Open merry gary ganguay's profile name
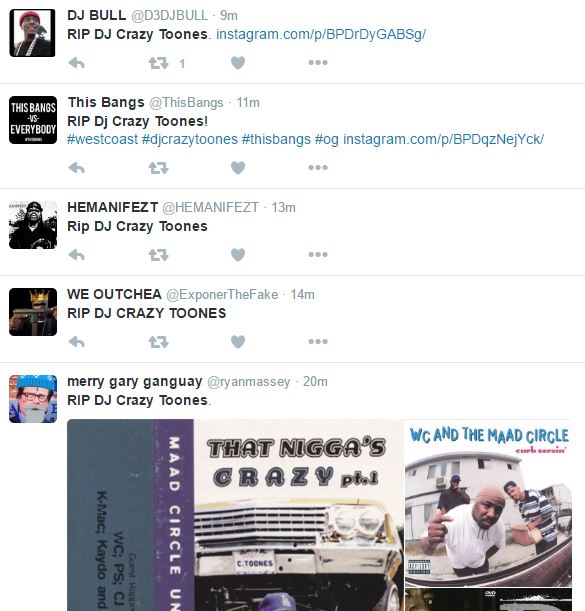The image size is (585, 611). pos(134,381)
